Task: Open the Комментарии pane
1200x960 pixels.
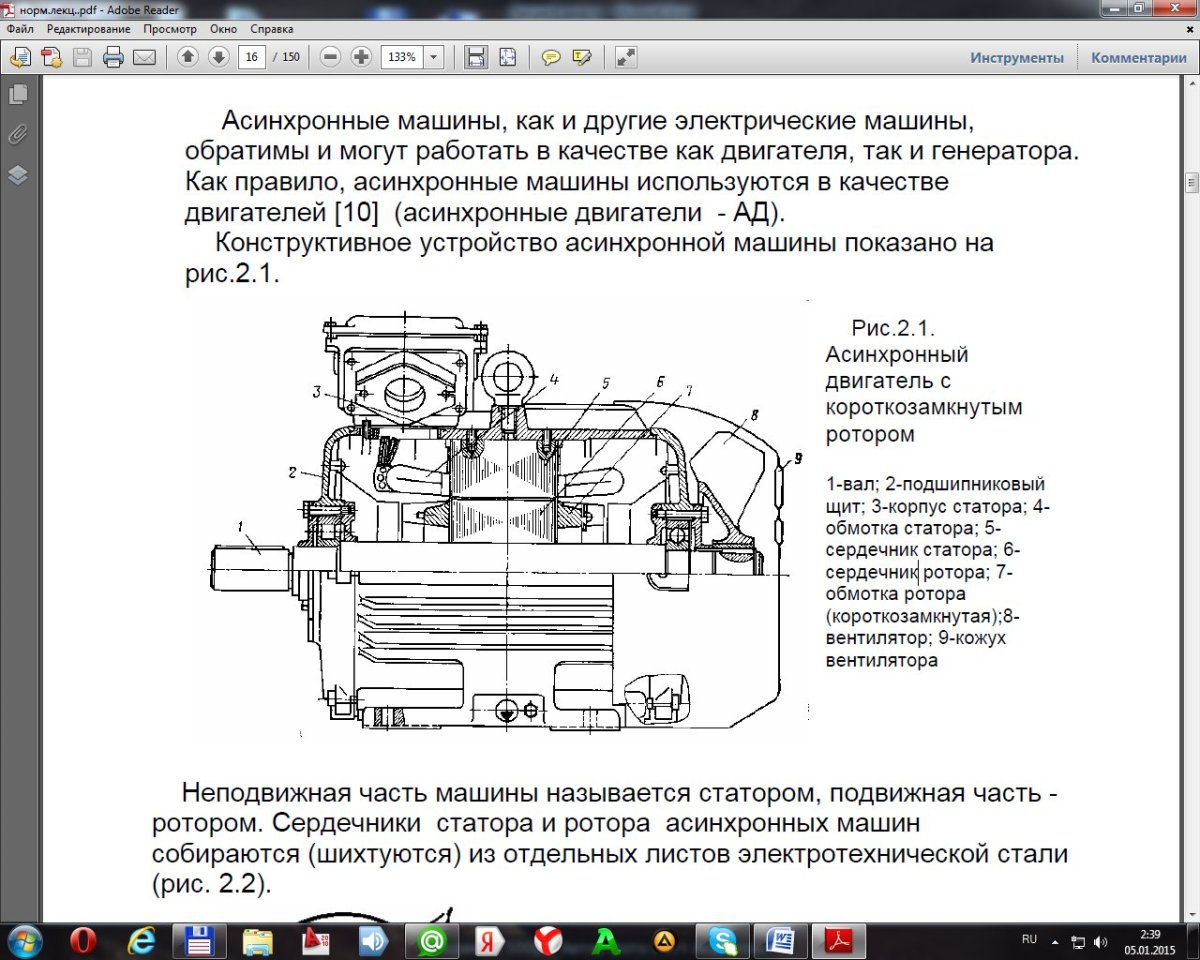Action: tap(1138, 57)
